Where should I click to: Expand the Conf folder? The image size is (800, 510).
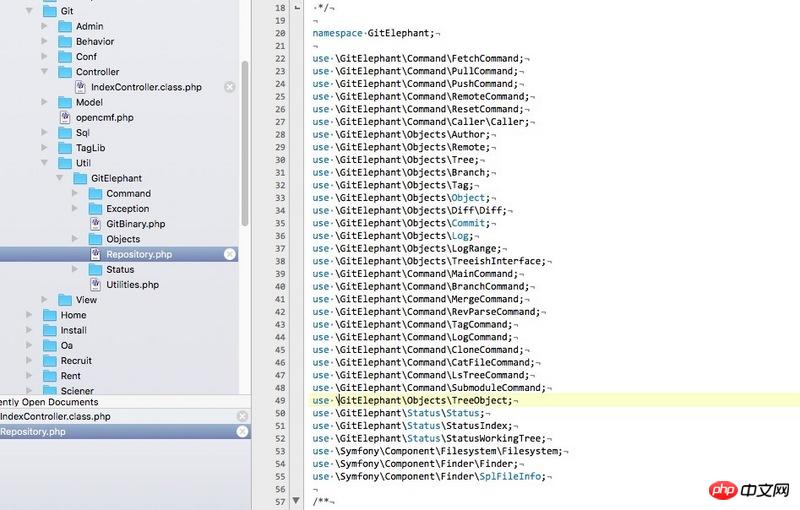44,57
